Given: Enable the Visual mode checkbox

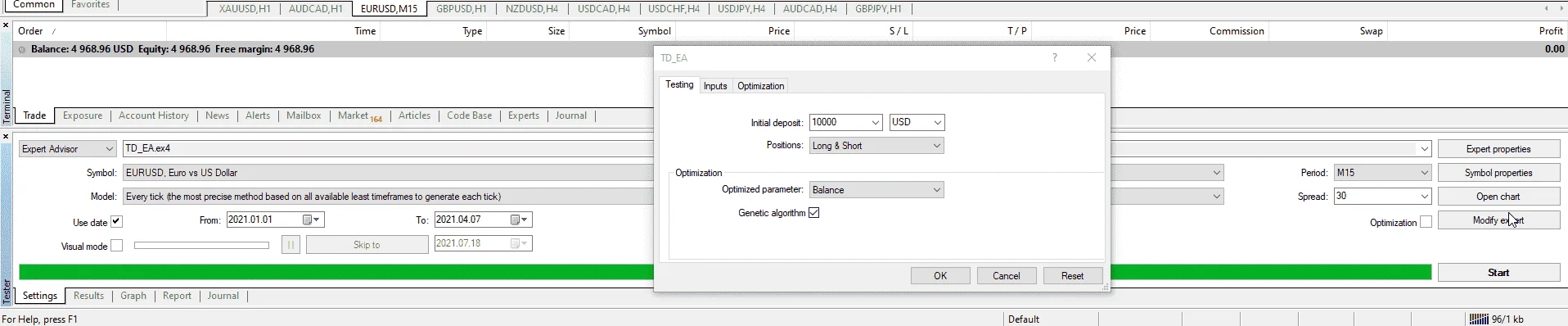Looking at the screenshot, I should click(116, 246).
